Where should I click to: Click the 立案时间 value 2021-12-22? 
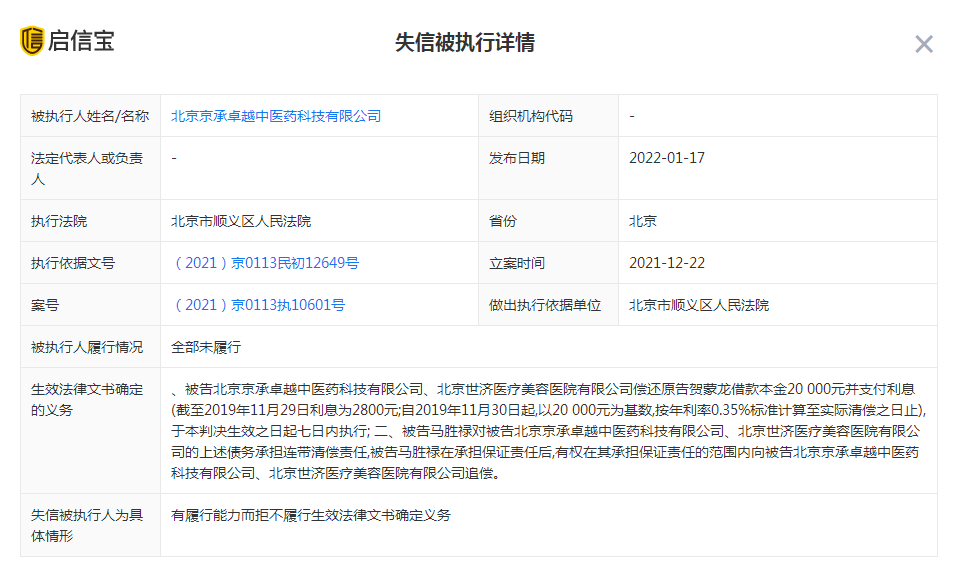pos(667,263)
